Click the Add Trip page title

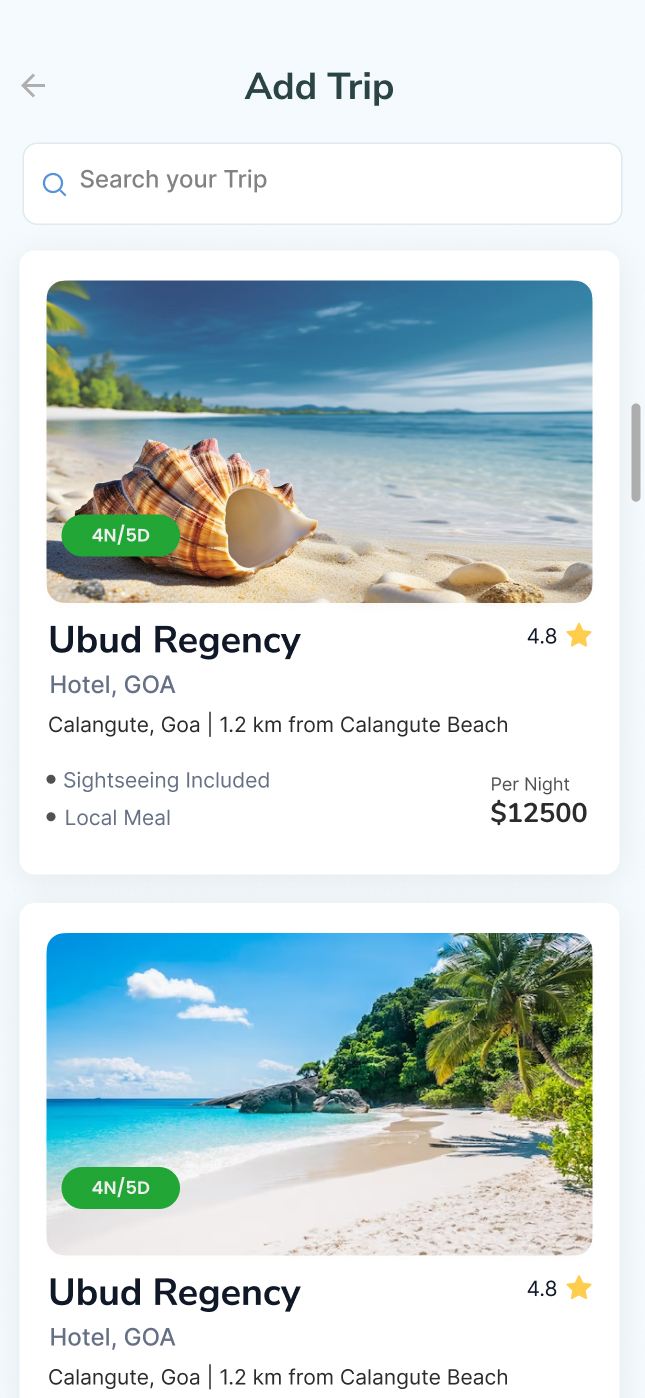[x=319, y=87]
